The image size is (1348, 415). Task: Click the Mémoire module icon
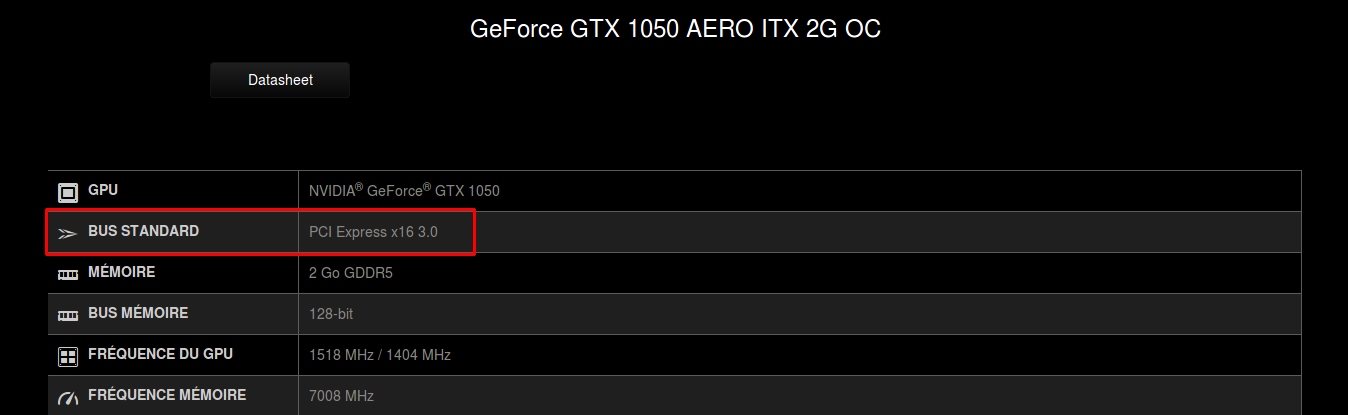point(68,273)
